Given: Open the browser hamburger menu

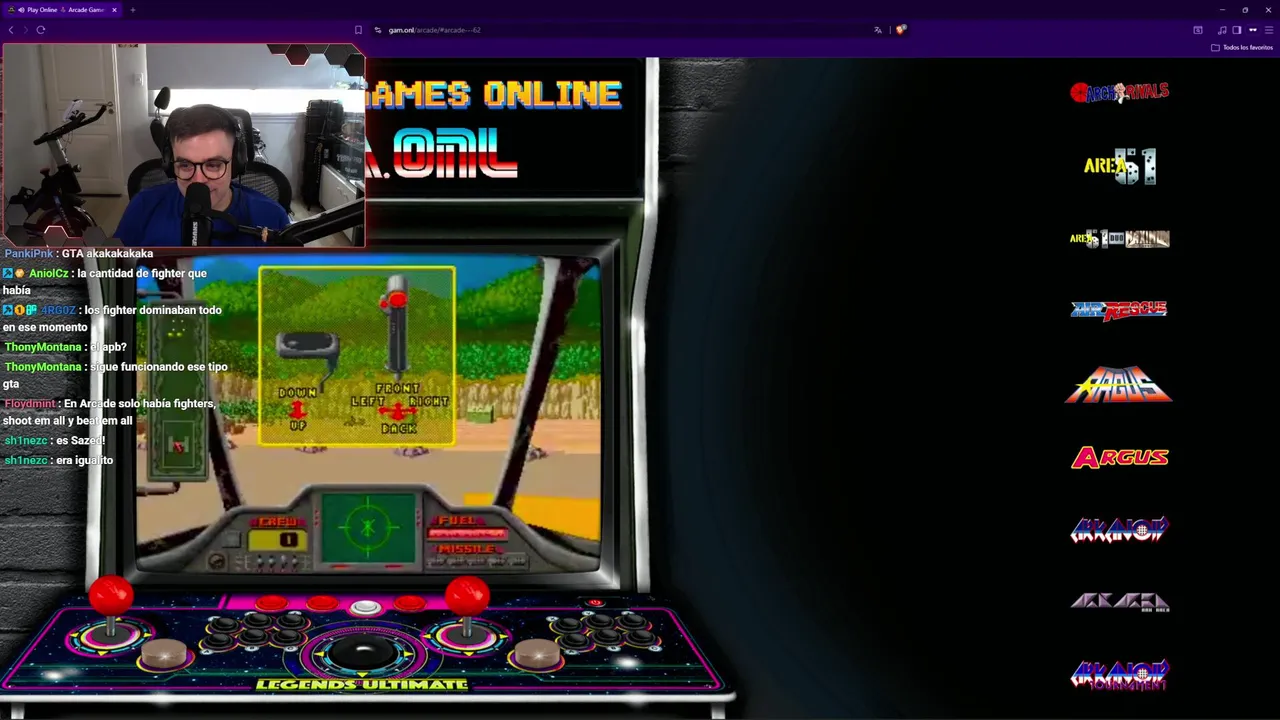Looking at the screenshot, I should (1269, 30).
